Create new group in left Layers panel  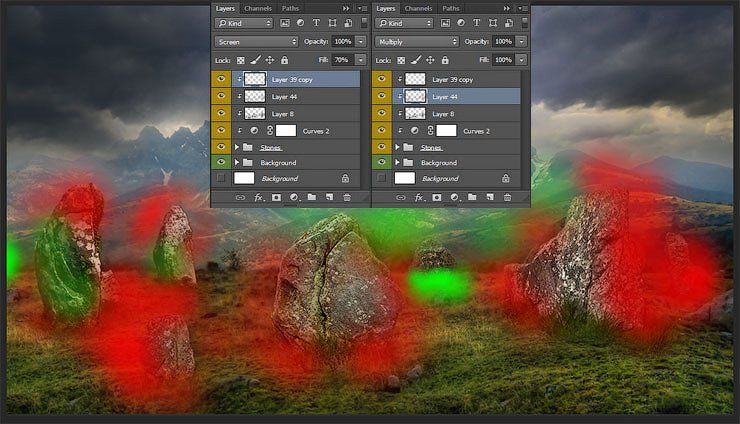(312, 197)
